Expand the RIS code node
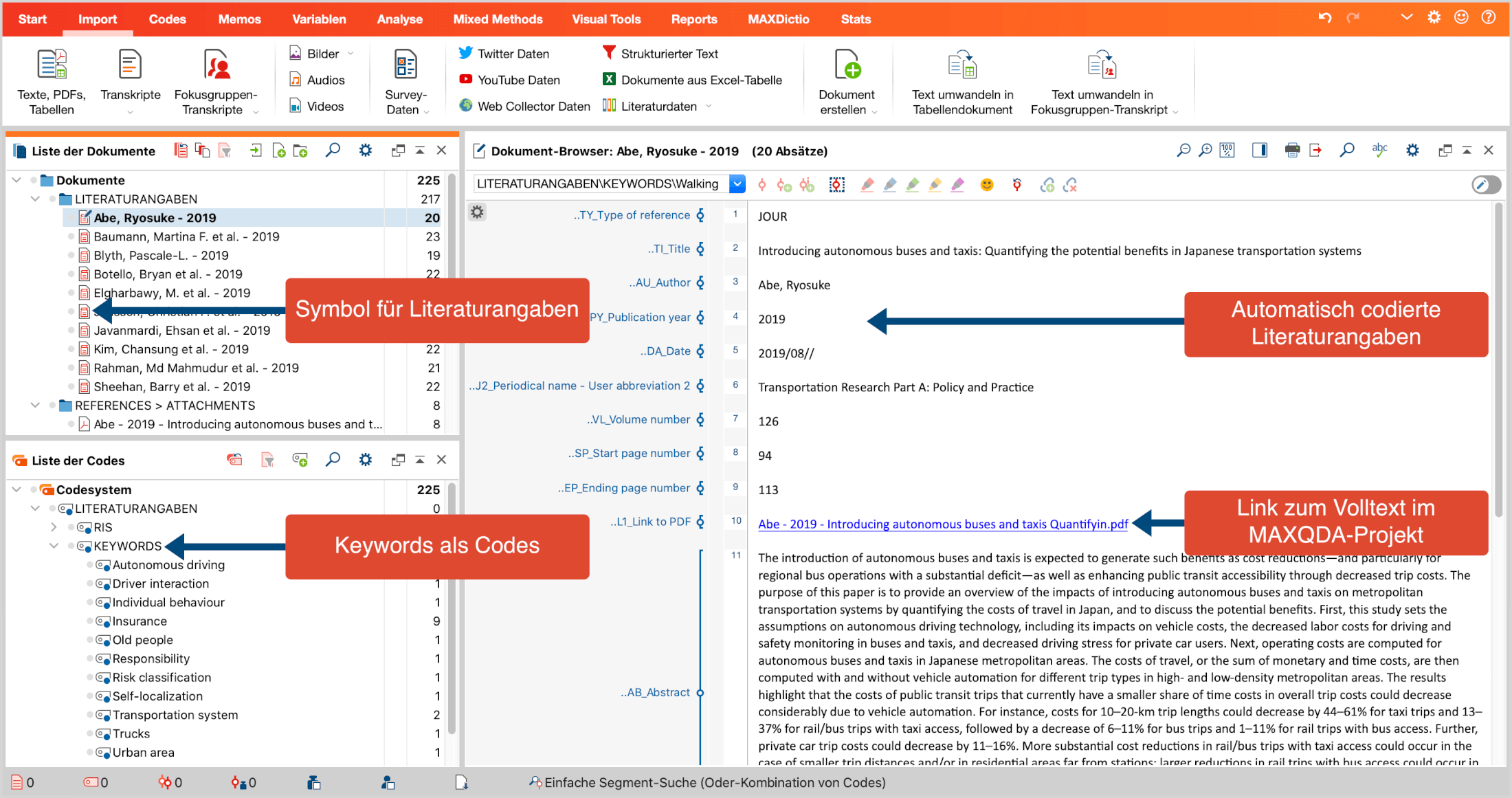1512x798 pixels. (54, 527)
